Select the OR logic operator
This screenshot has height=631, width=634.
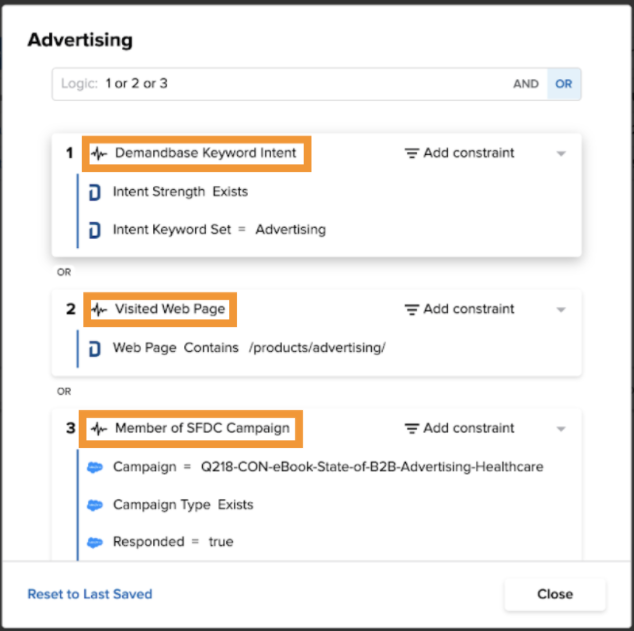click(564, 84)
